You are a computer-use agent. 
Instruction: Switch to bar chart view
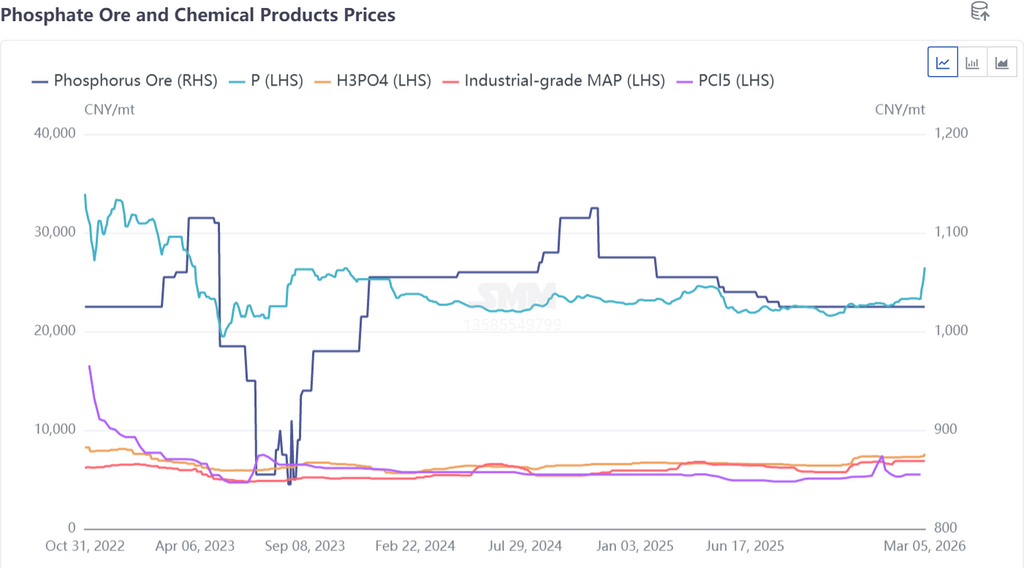(972, 63)
